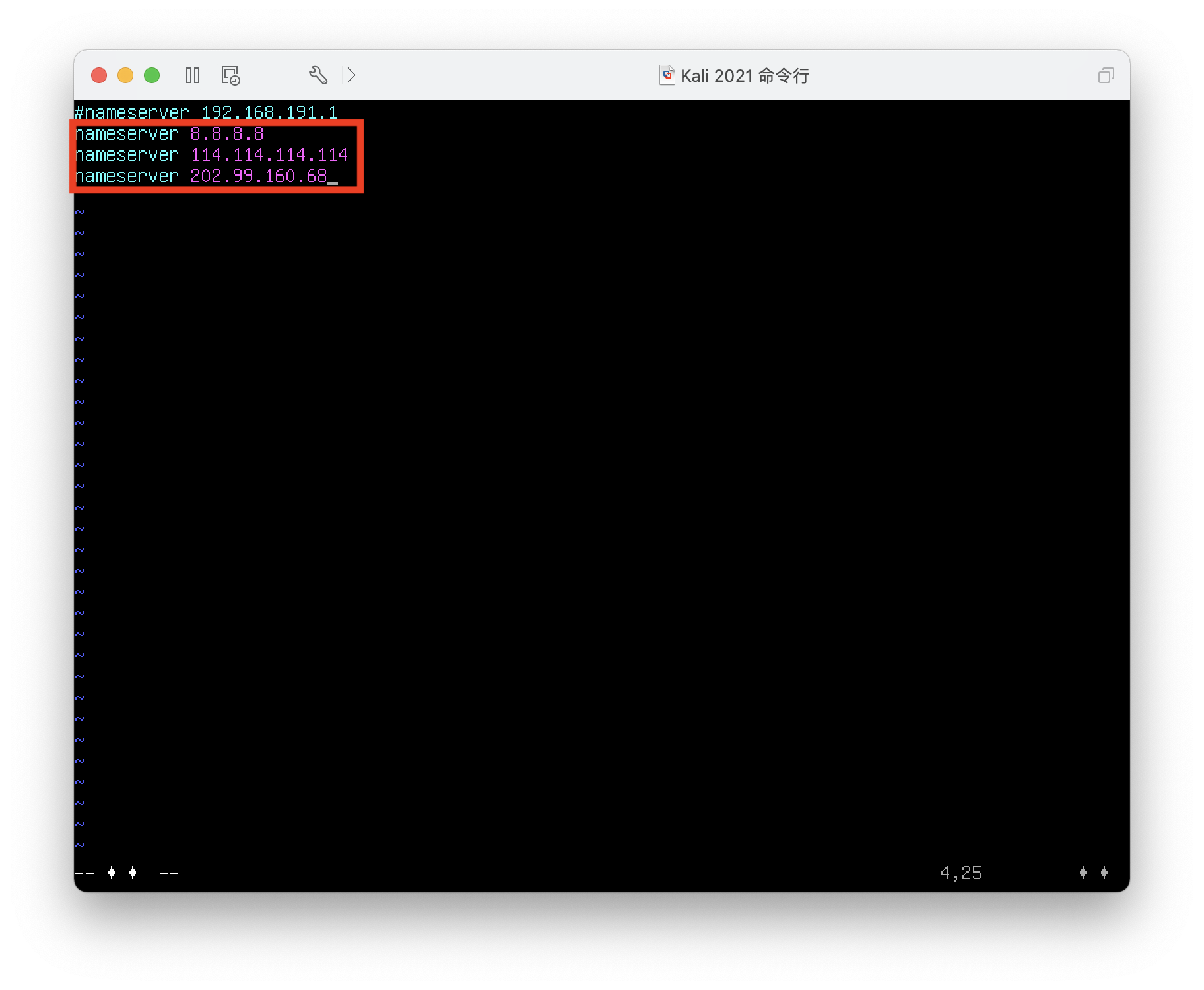Viewport: 1204px width, 990px height.
Task: Click the line nameserver 114.114.114.114
Action: [211, 155]
